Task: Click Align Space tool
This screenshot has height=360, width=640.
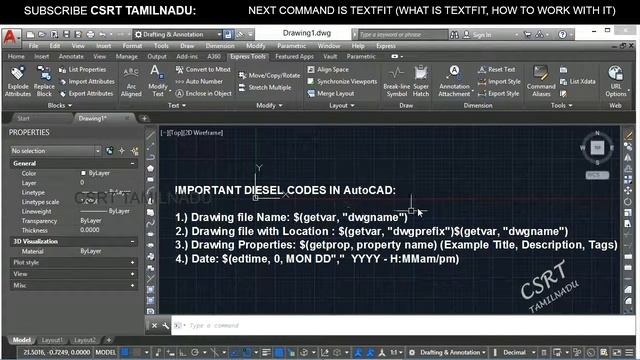Action: pos(328,70)
